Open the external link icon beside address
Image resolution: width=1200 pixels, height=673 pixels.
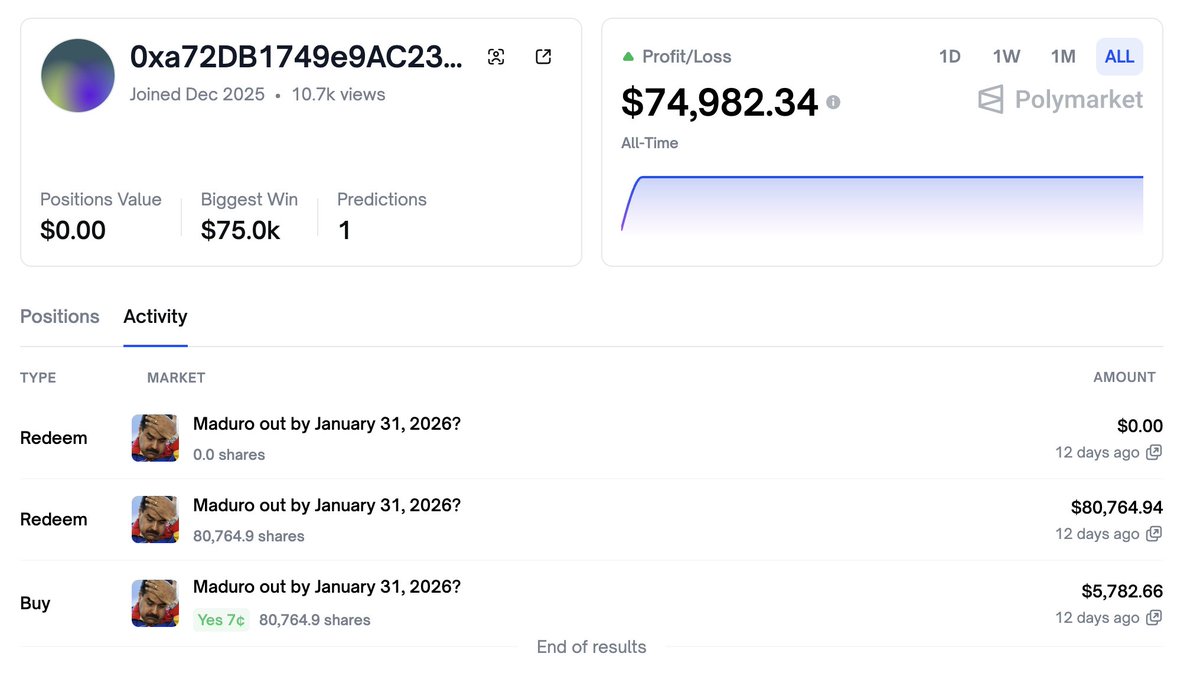coord(543,57)
